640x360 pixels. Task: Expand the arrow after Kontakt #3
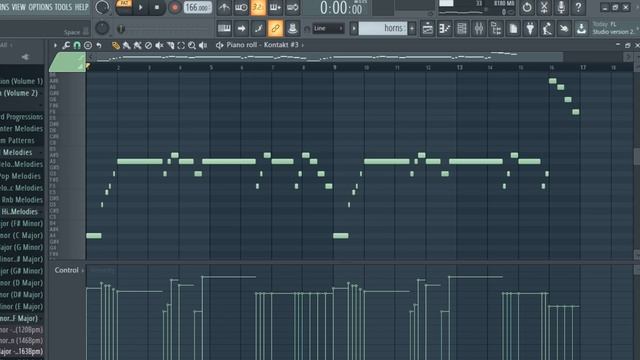(x=302, y=45)
